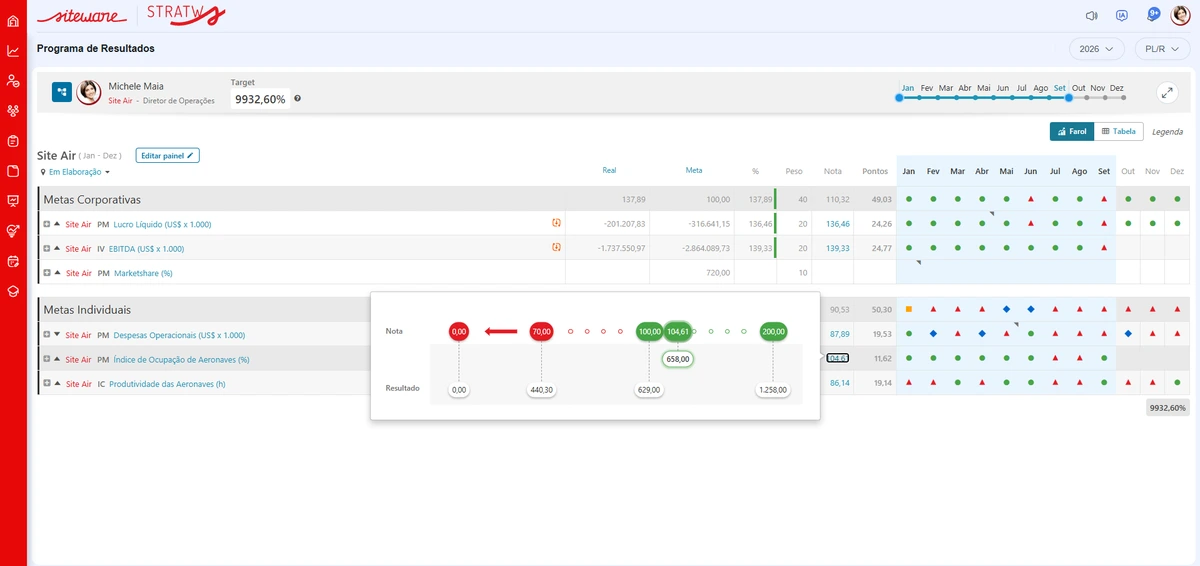
Task: Expand the Índice de Ocupação de Aeronaves plus box
Action: (46, 358)
